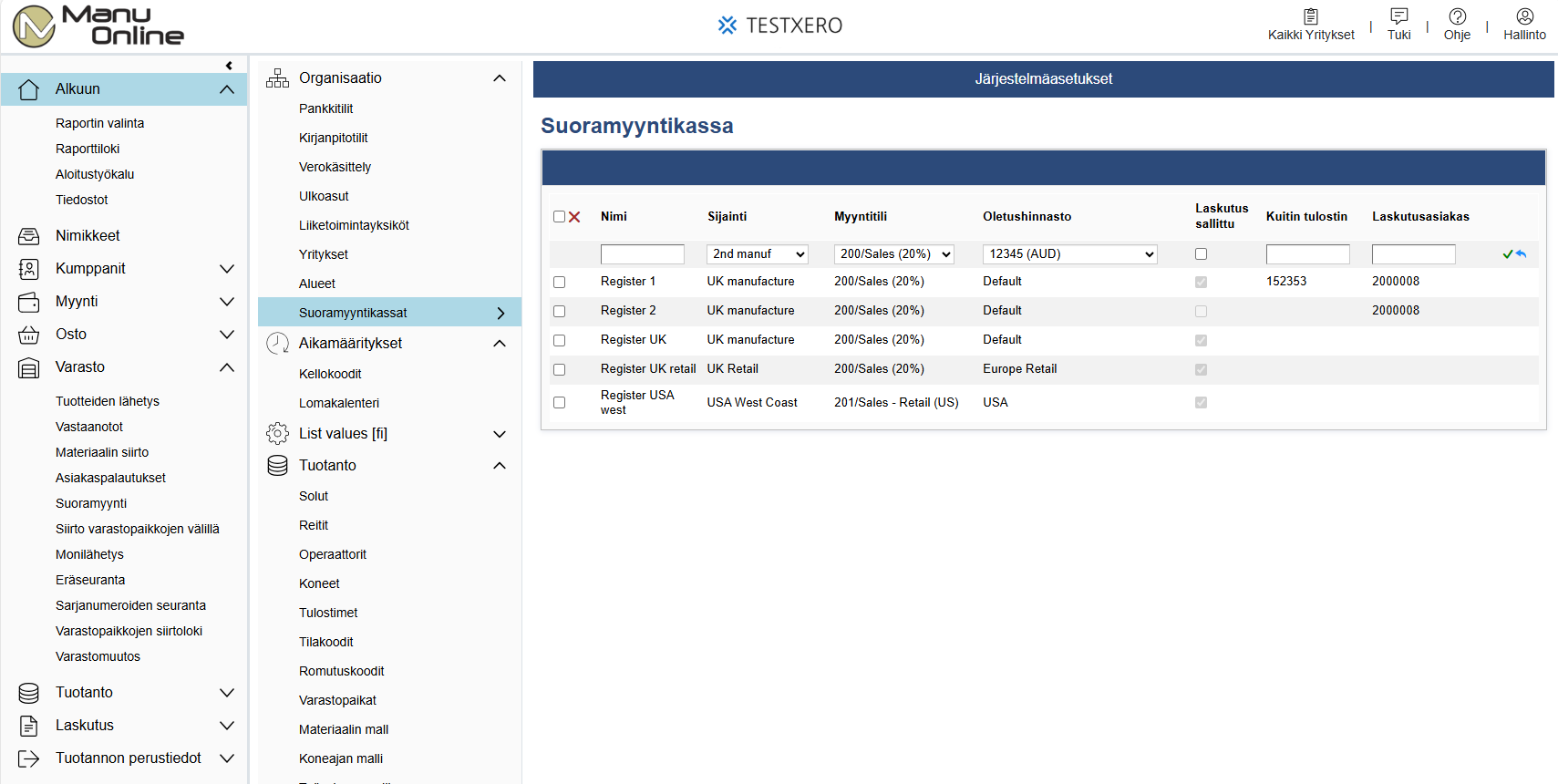Image resolution: width=1558 pixels, height=784 pixels.
Task: Select the Register 1 row checkbox
Action: point(560,283)
